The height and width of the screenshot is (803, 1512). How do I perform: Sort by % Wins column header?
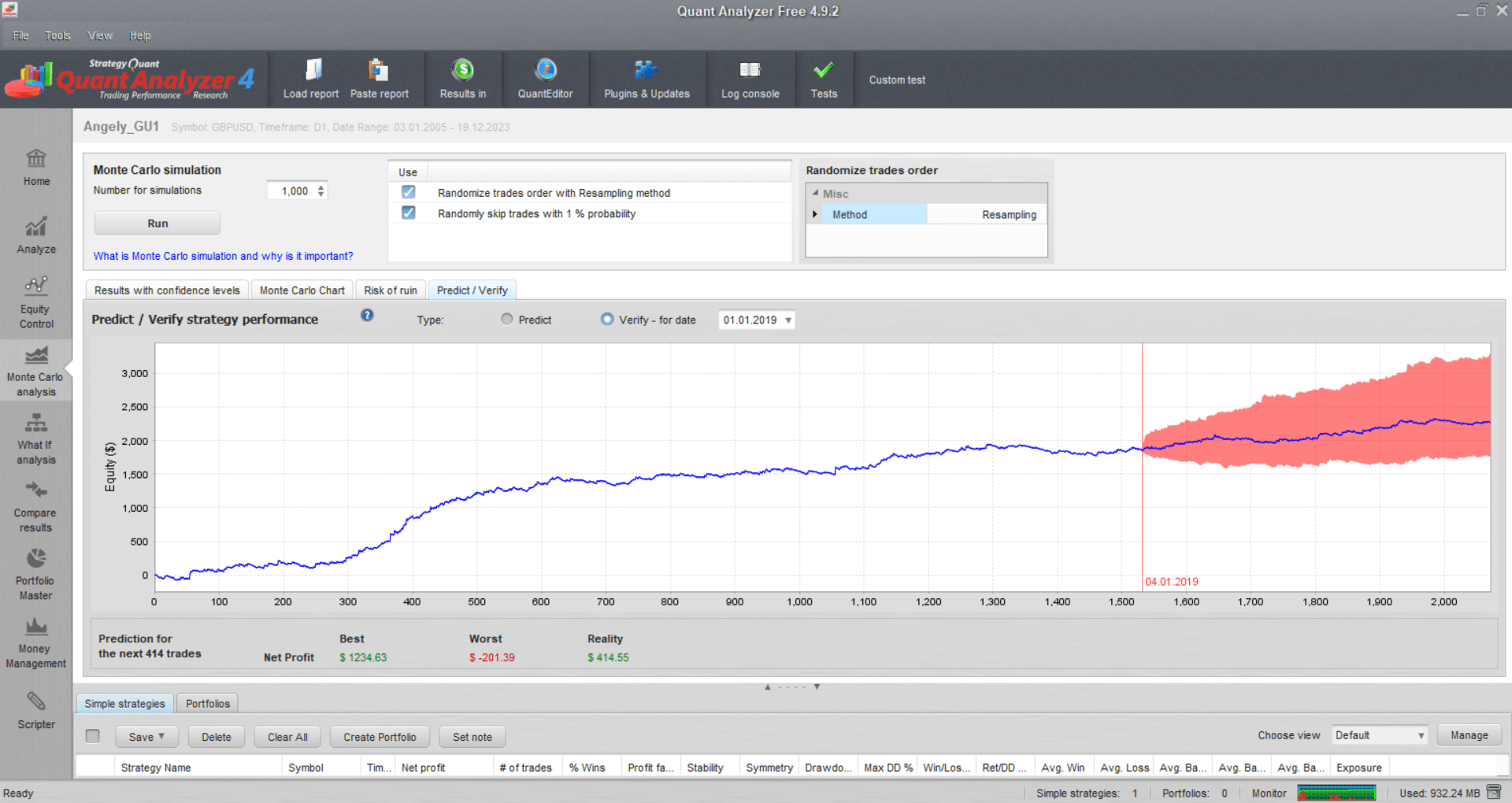591,768
